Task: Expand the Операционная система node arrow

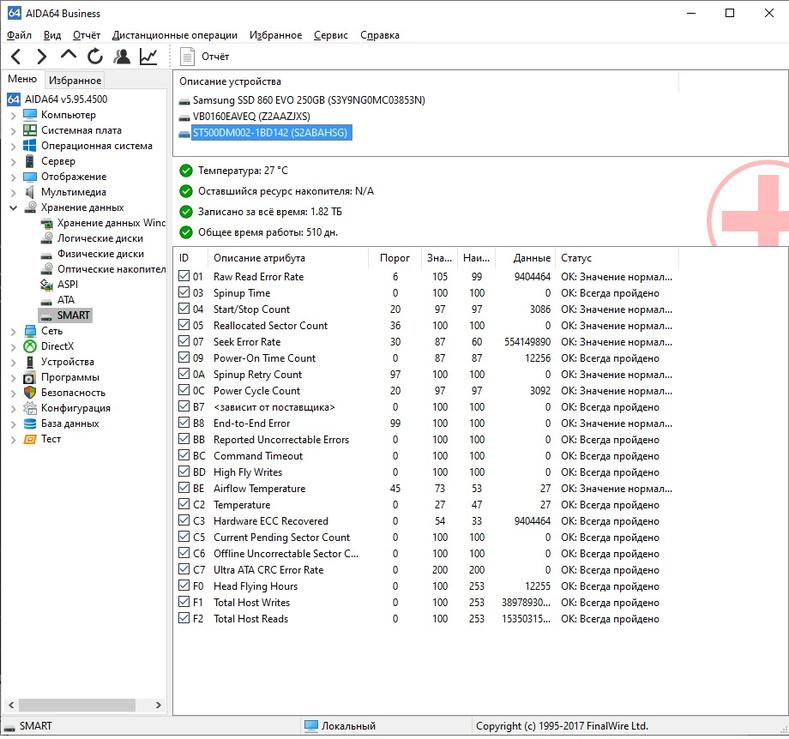Action: (14, 146)
